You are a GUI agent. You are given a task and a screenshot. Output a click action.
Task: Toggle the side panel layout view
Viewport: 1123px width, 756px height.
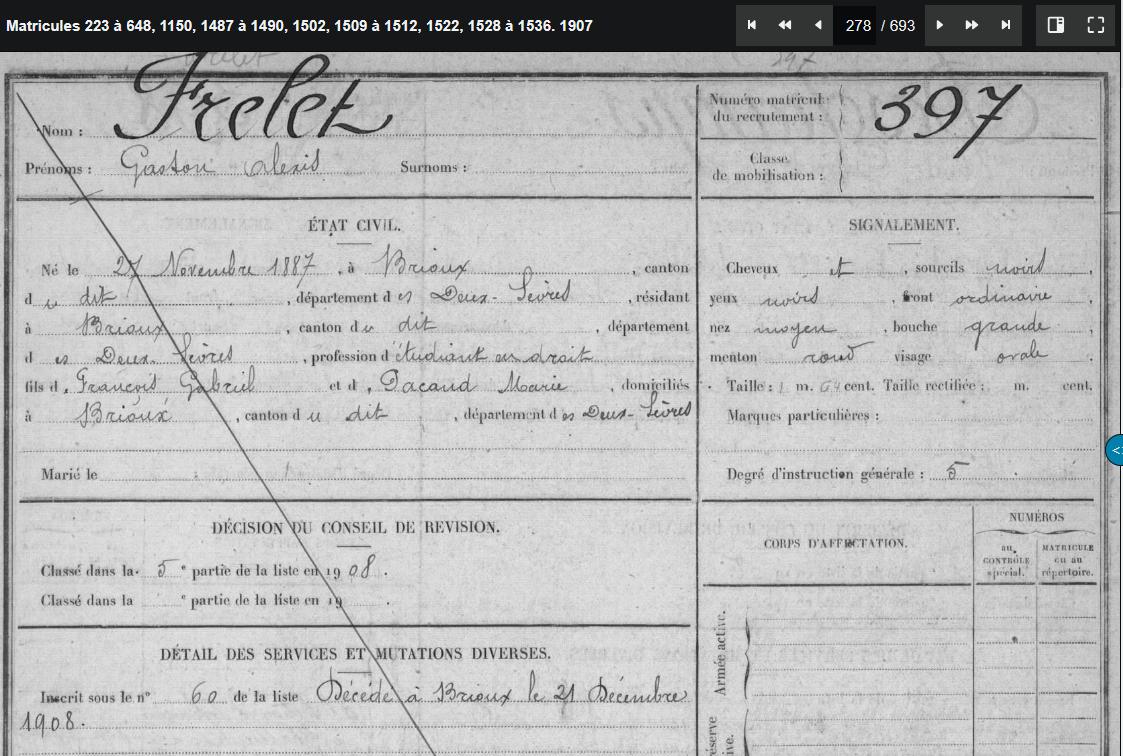[x=1056, y=26]
